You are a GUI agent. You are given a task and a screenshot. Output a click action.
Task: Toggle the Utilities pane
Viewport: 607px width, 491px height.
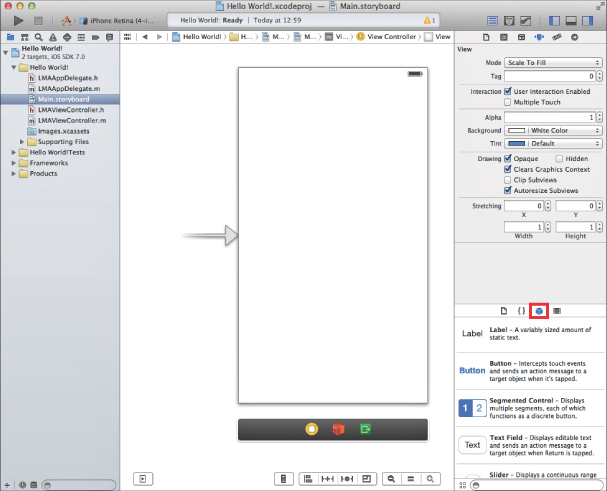pos(588,21)
